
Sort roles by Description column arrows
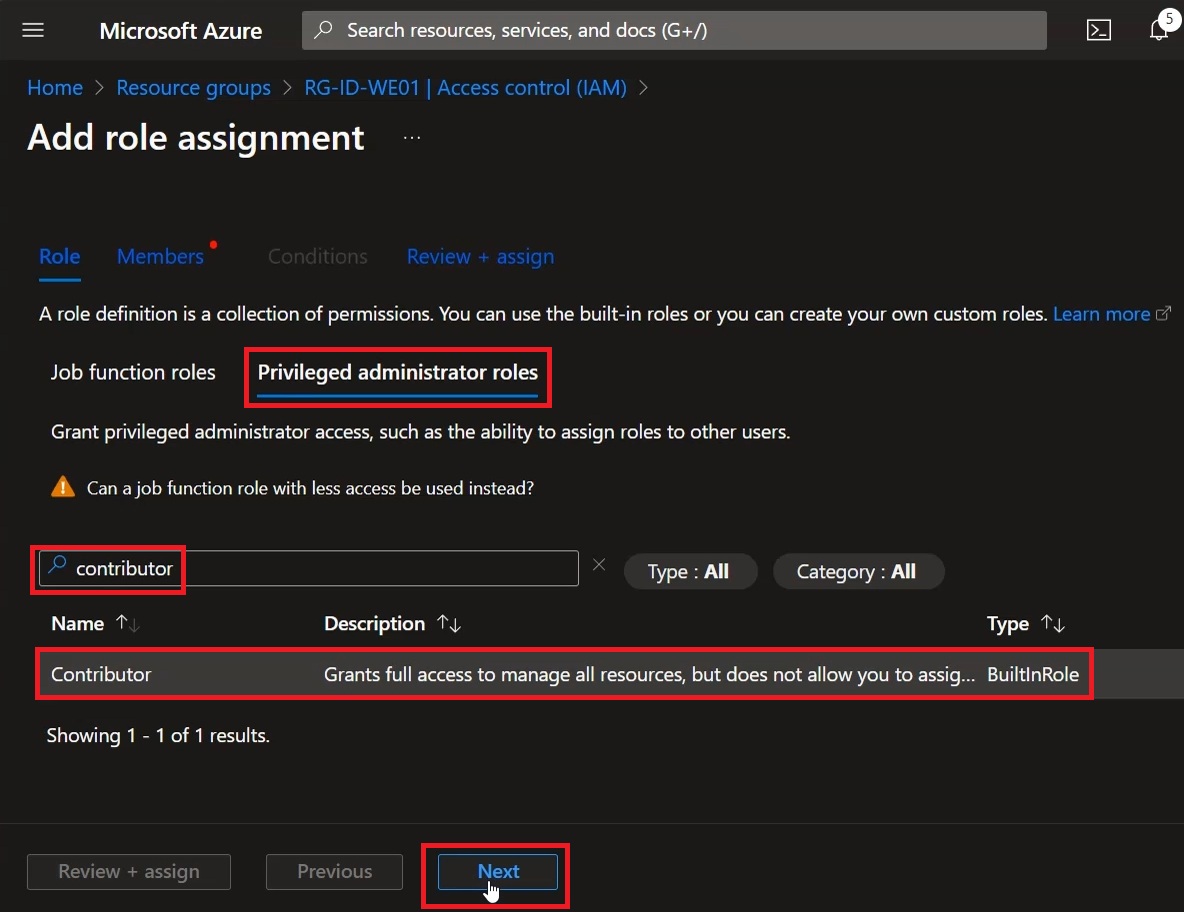[449, 624]
